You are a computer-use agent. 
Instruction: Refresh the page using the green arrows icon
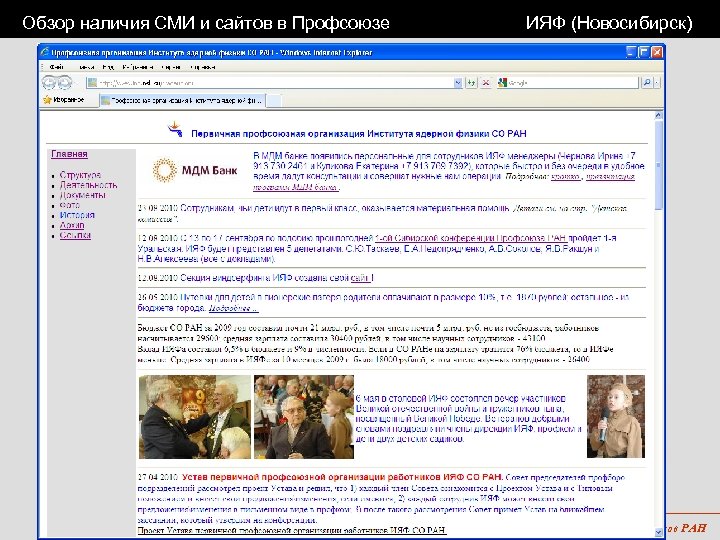click(x=471, y=83)
